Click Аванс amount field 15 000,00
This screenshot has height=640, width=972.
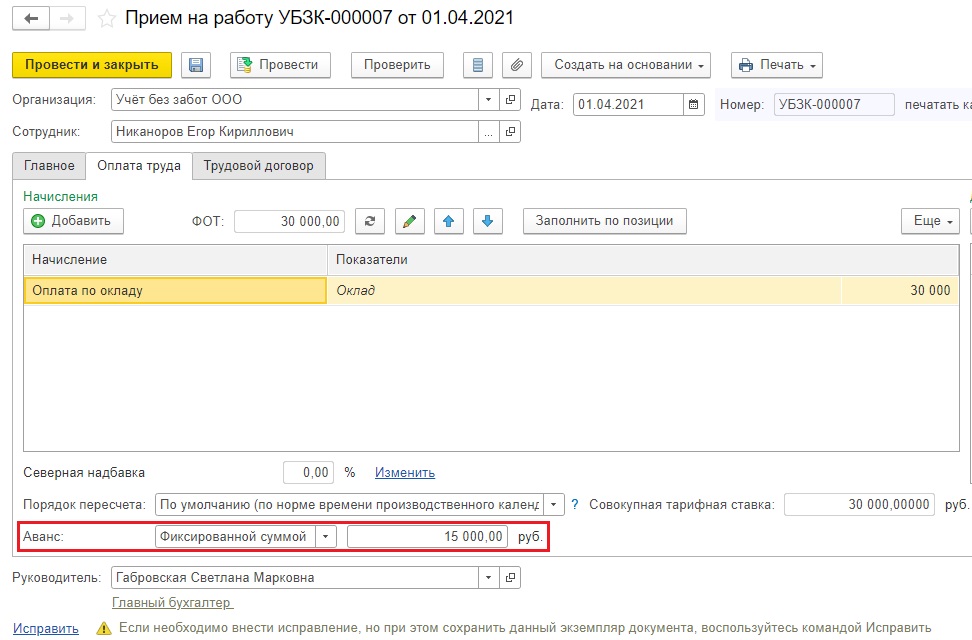point(427,536)
